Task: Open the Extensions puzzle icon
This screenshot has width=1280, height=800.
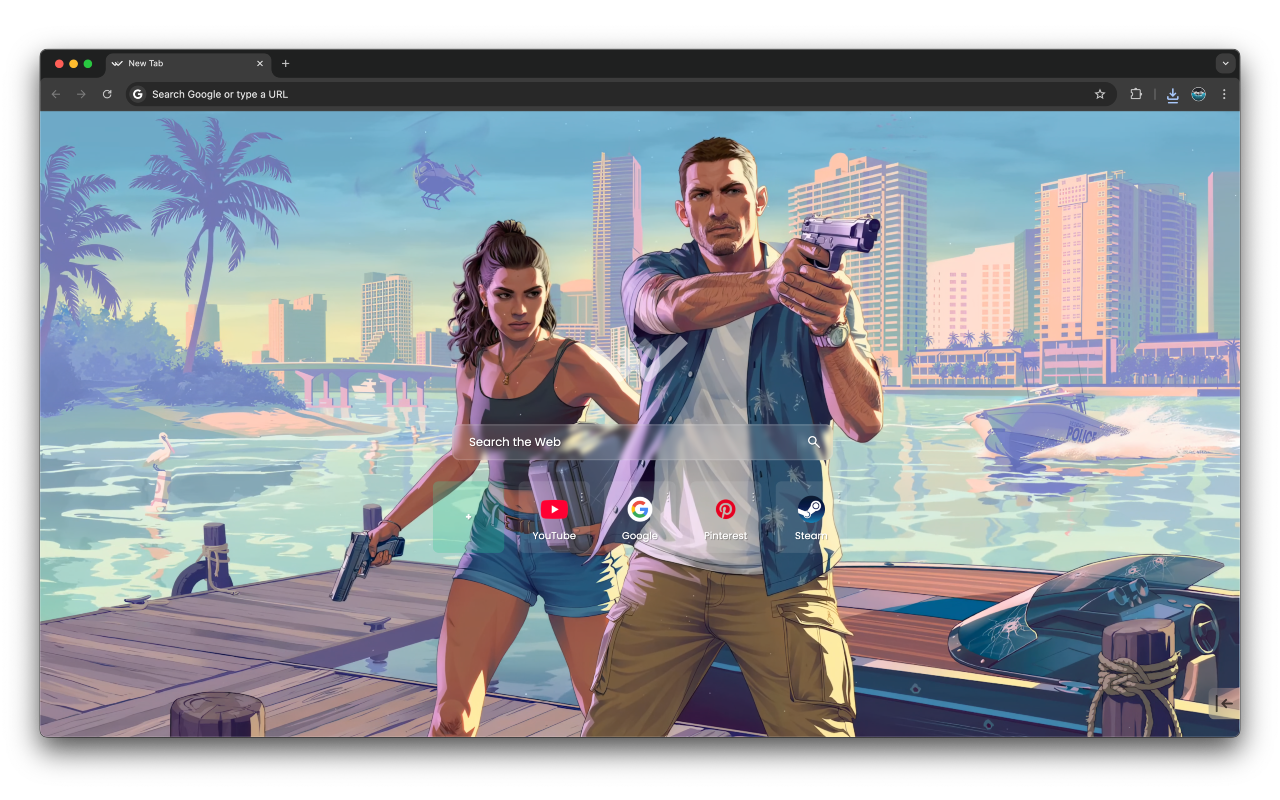Action: point(1135,93)
